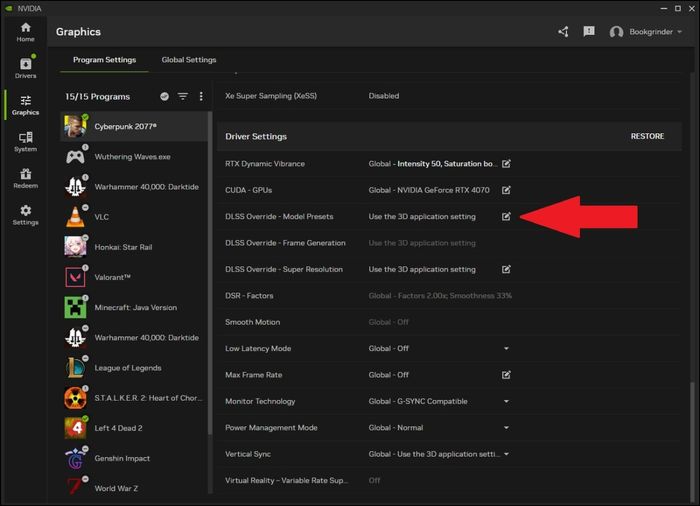Click the optimized-status filter check icon
The height and width of the screenshot is (506, 700).
[x=165, y=96]
